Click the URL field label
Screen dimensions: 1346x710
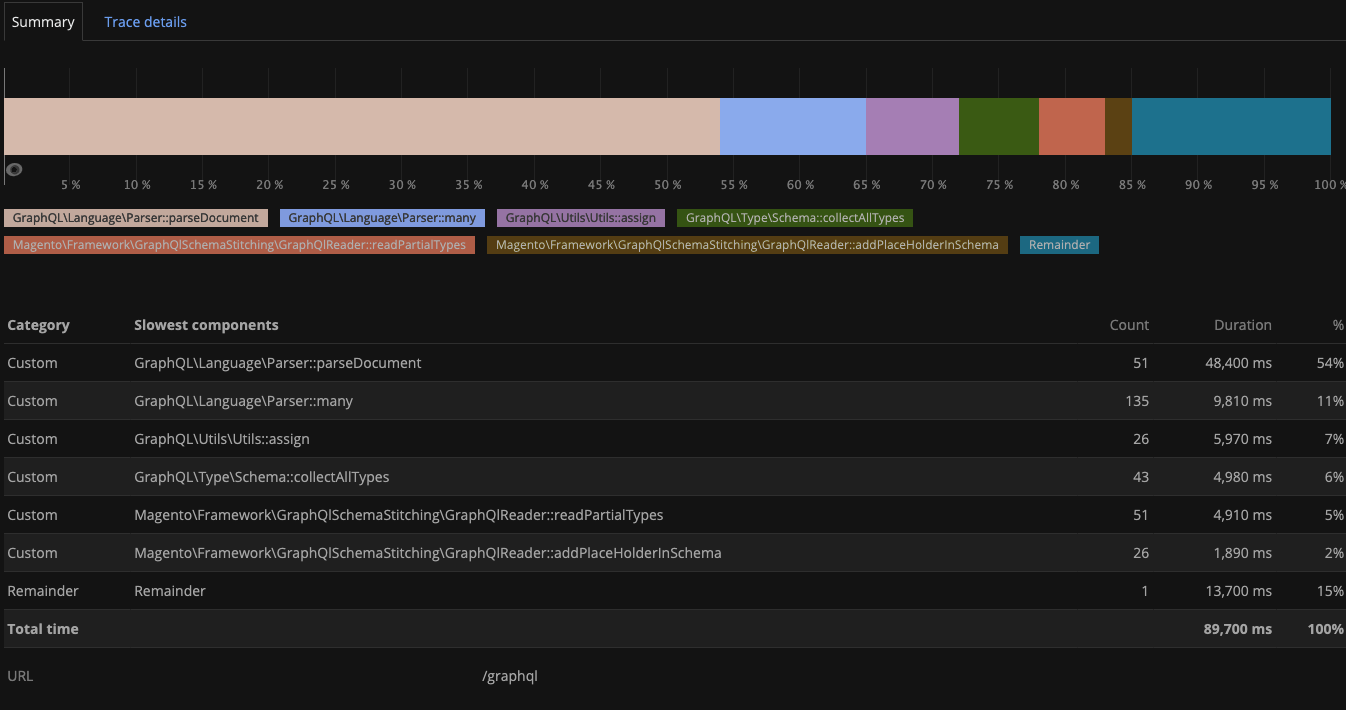click(x=20, y=676)
